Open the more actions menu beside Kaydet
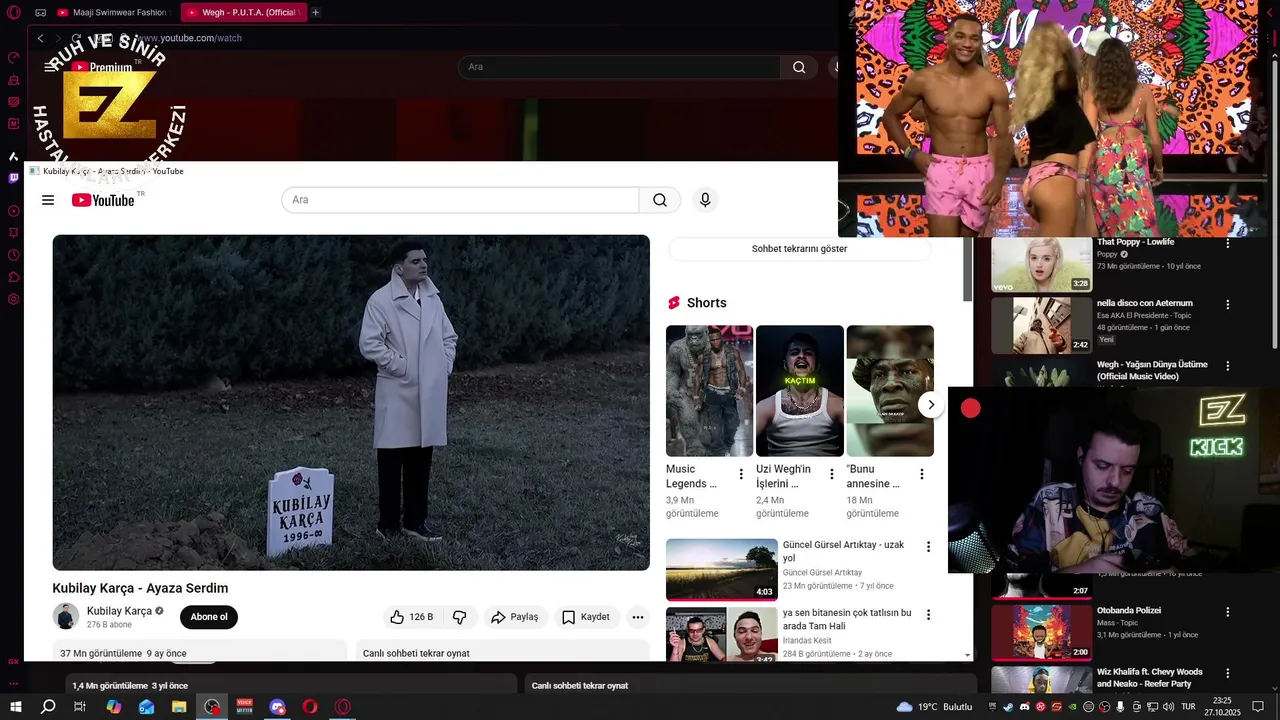The height and width of the screenshot is (720, 1280). (637, 617)
